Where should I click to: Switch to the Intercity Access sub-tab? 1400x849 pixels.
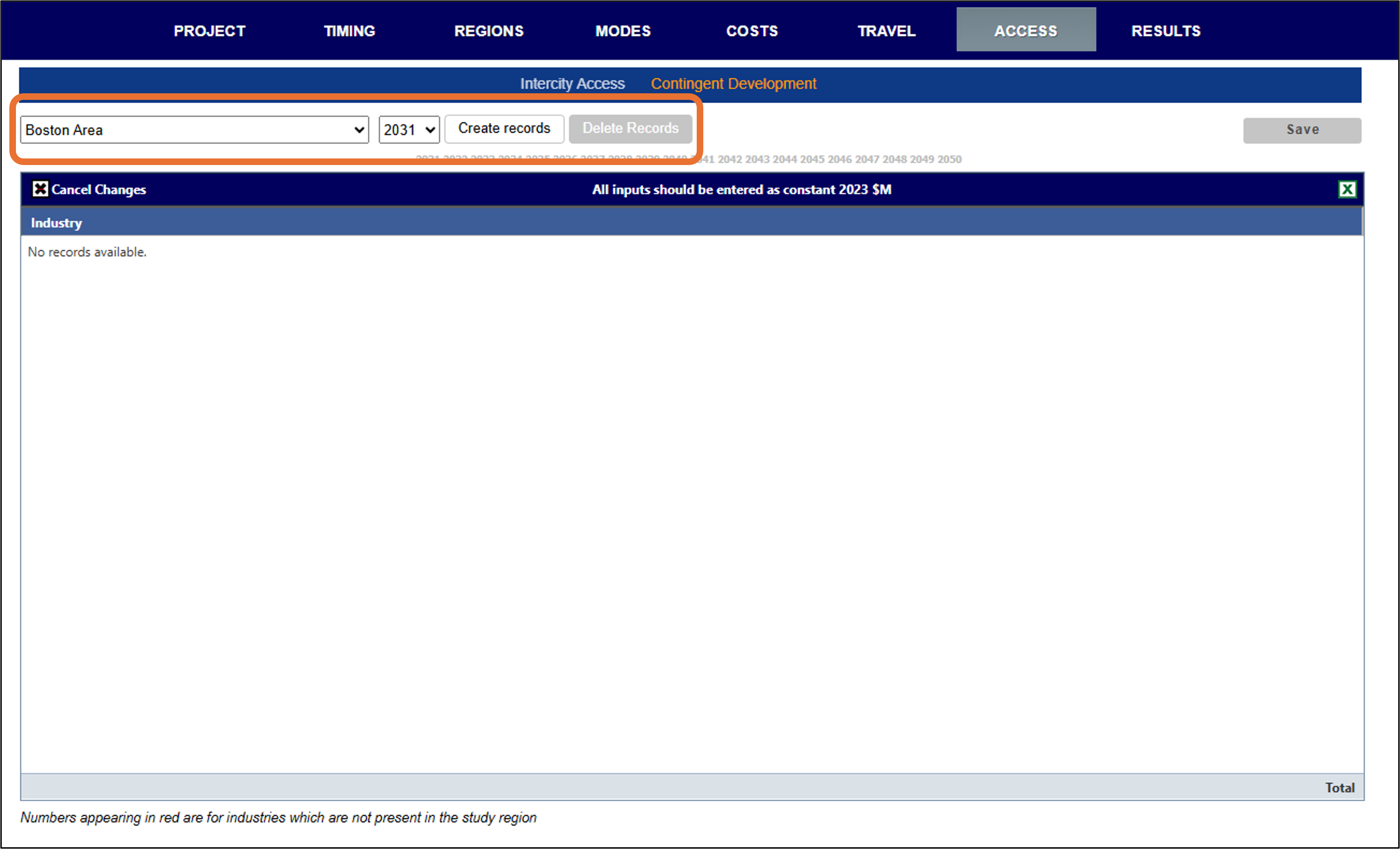(x=572, y=83)
